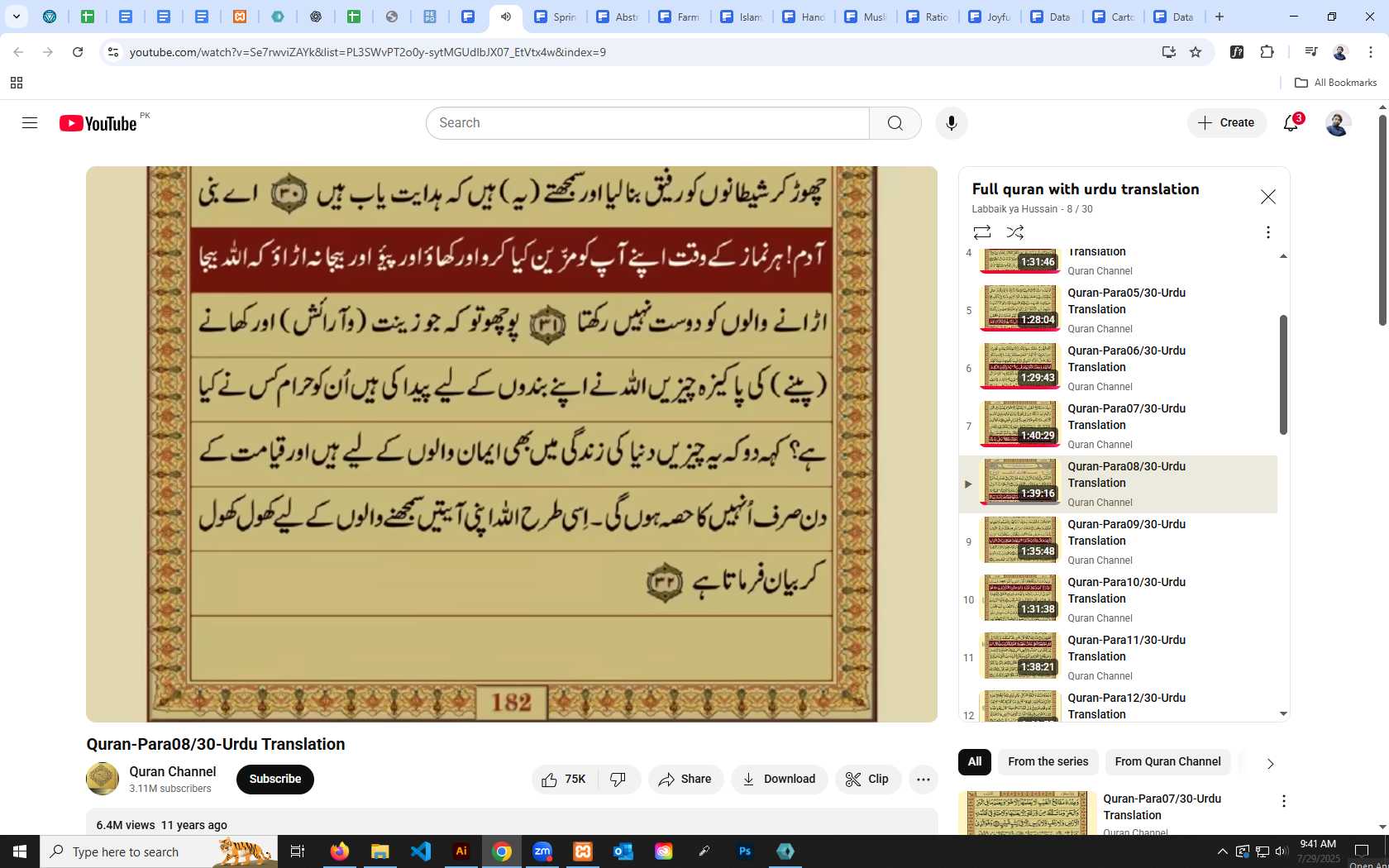Select the From the series chip
Image resolution: width=1389 pixels, height=868 pixels.
(1048, 762)
